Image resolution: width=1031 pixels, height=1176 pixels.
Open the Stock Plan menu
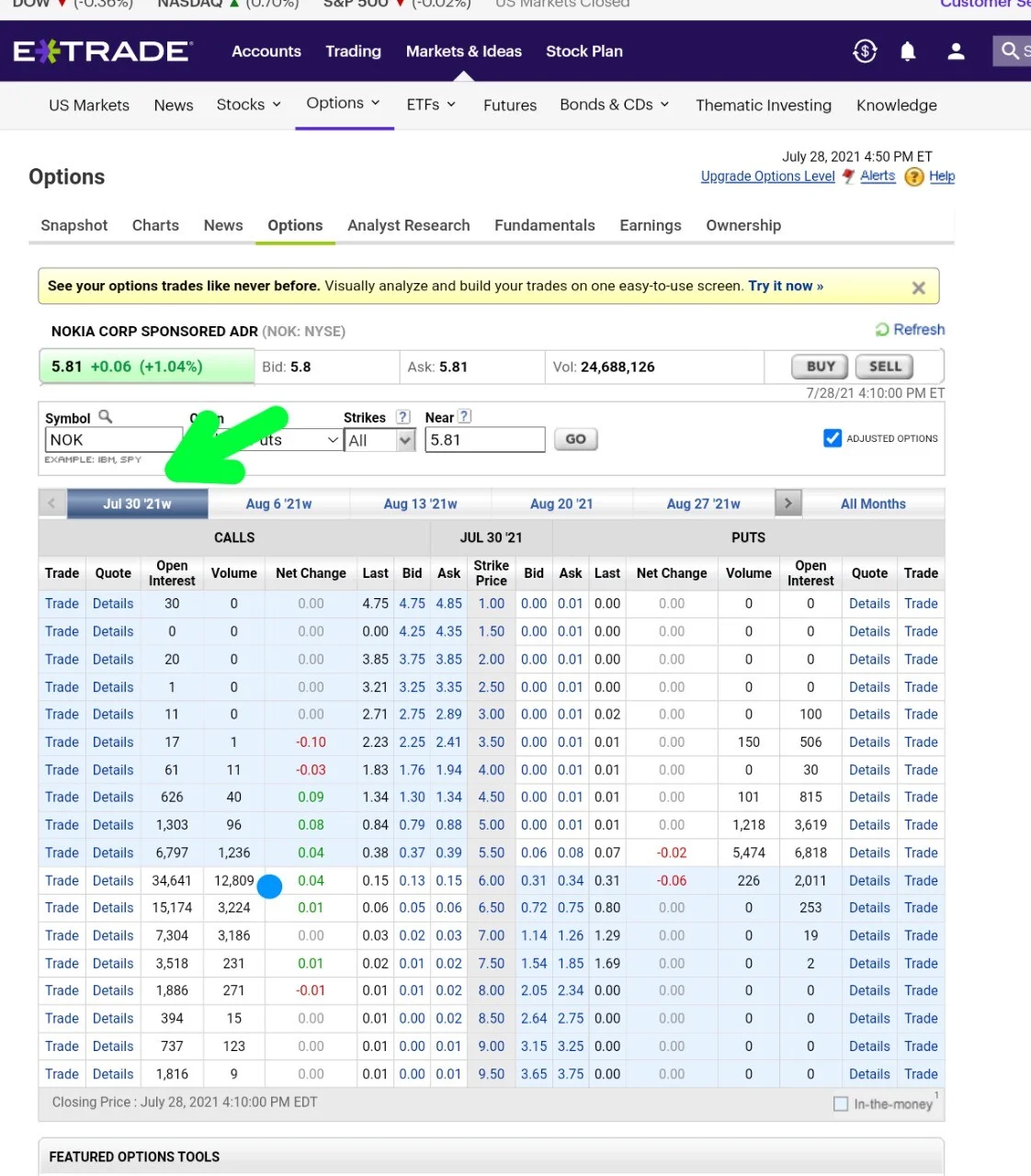(584, 51)
